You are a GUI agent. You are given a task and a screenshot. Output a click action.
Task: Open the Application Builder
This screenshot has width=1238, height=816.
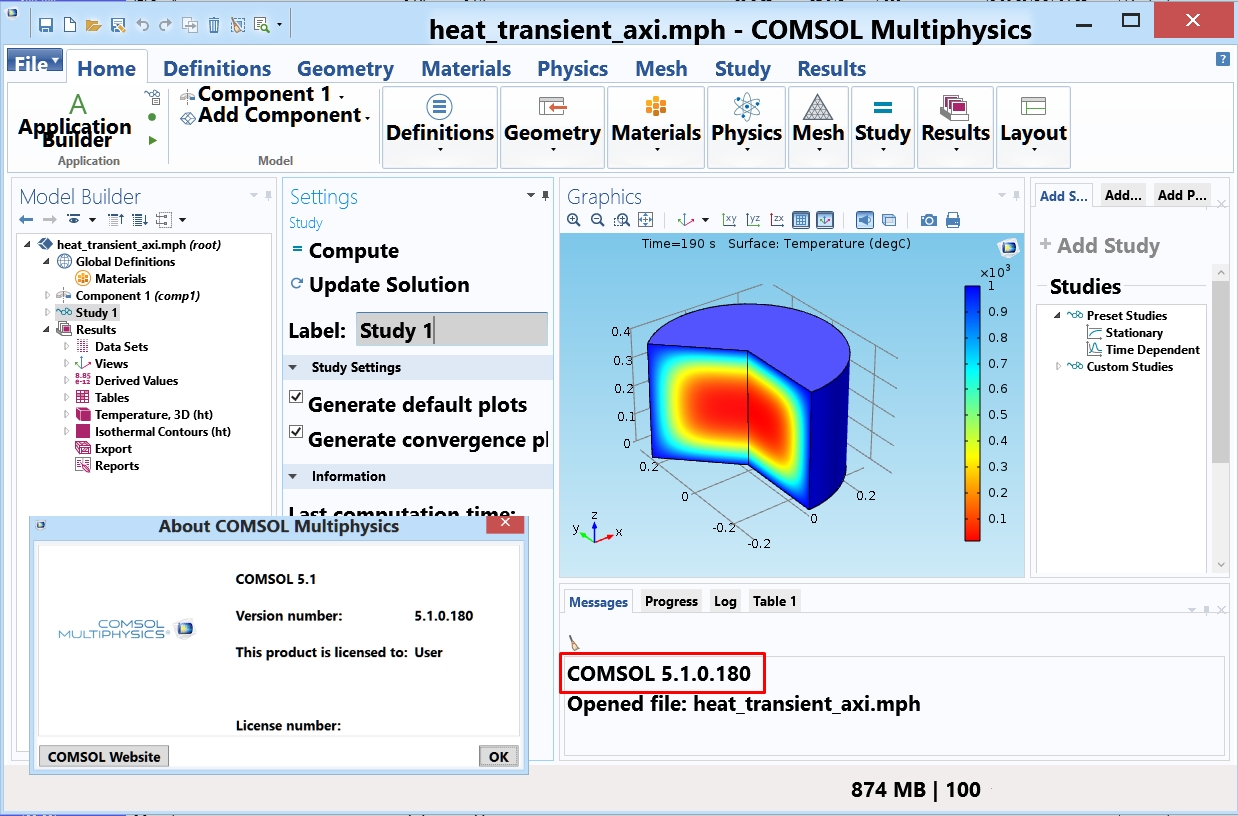(x=75, y=119)
